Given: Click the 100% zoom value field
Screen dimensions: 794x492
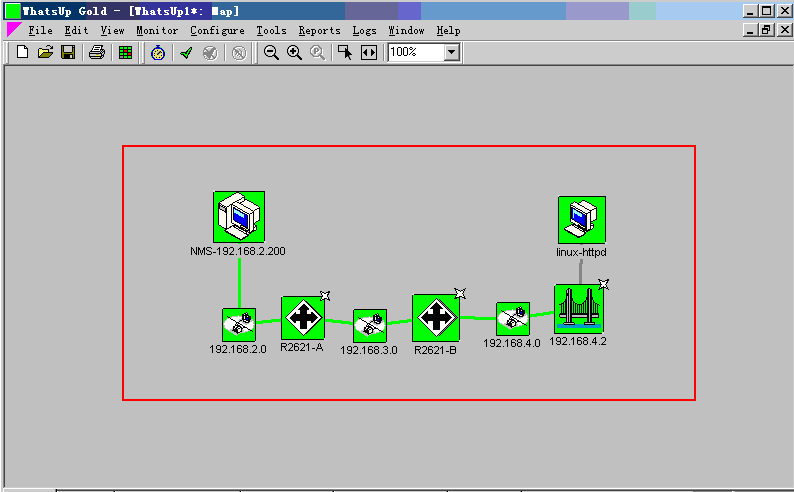Looking at the screenshot, I should [x=416, y=52].
